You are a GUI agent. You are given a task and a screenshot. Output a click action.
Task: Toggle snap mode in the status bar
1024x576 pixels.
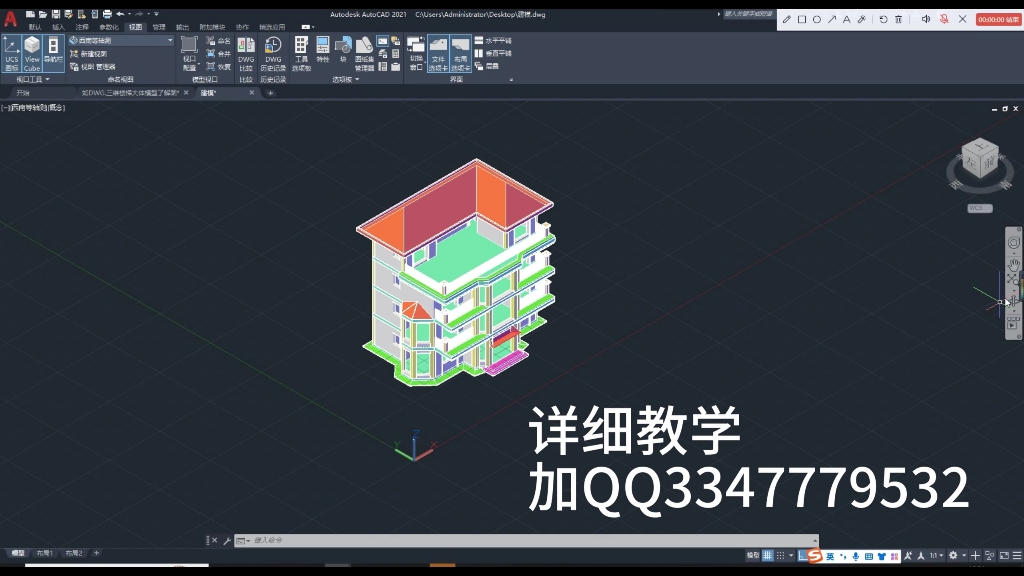click(x=779, y=555)
